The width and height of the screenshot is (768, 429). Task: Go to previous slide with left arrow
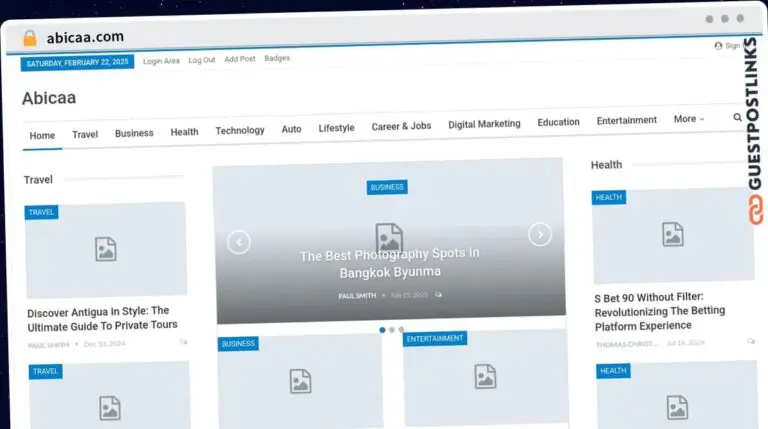(x=238, y=241)
